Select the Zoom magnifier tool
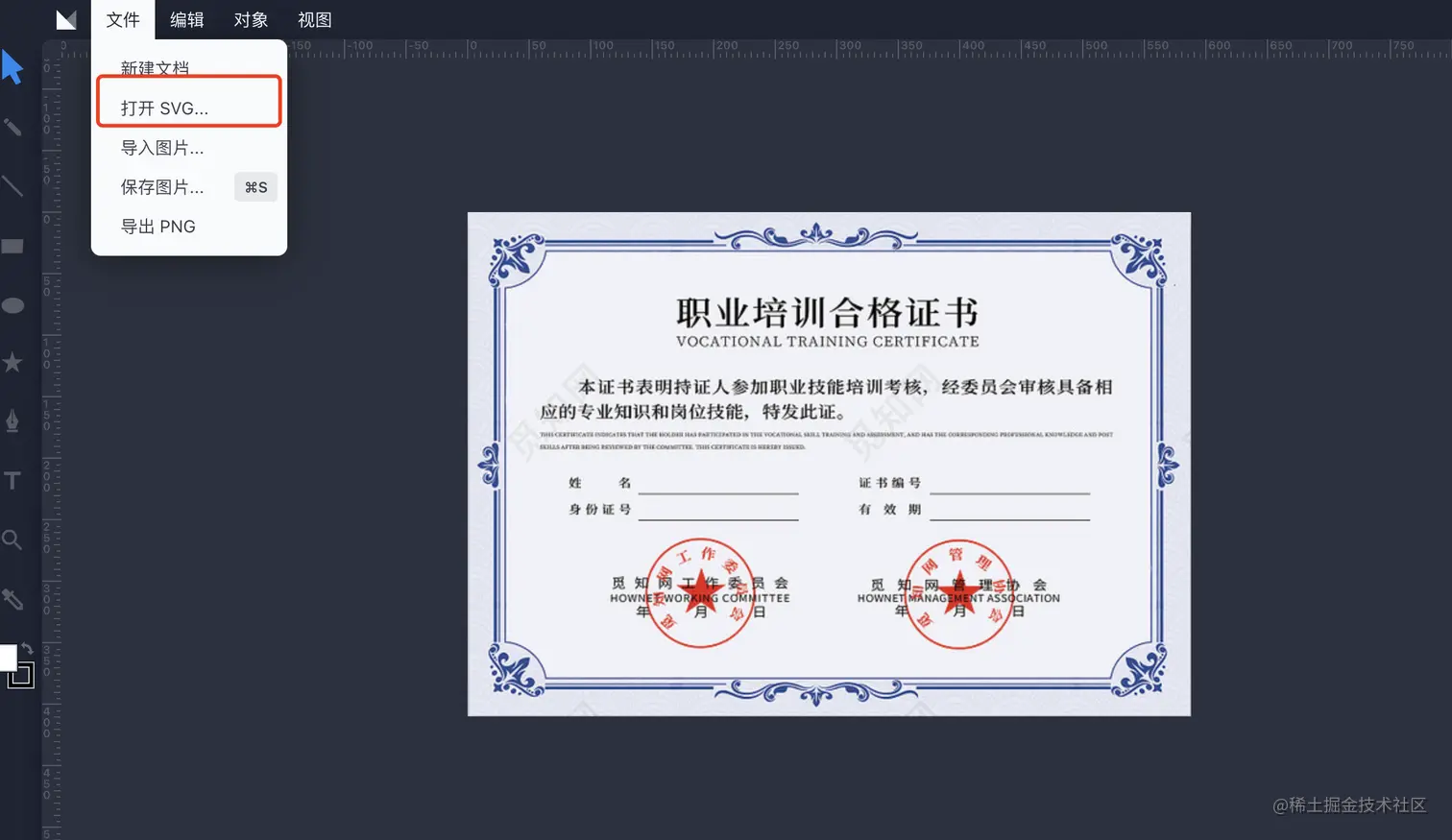 coord(12,540)
